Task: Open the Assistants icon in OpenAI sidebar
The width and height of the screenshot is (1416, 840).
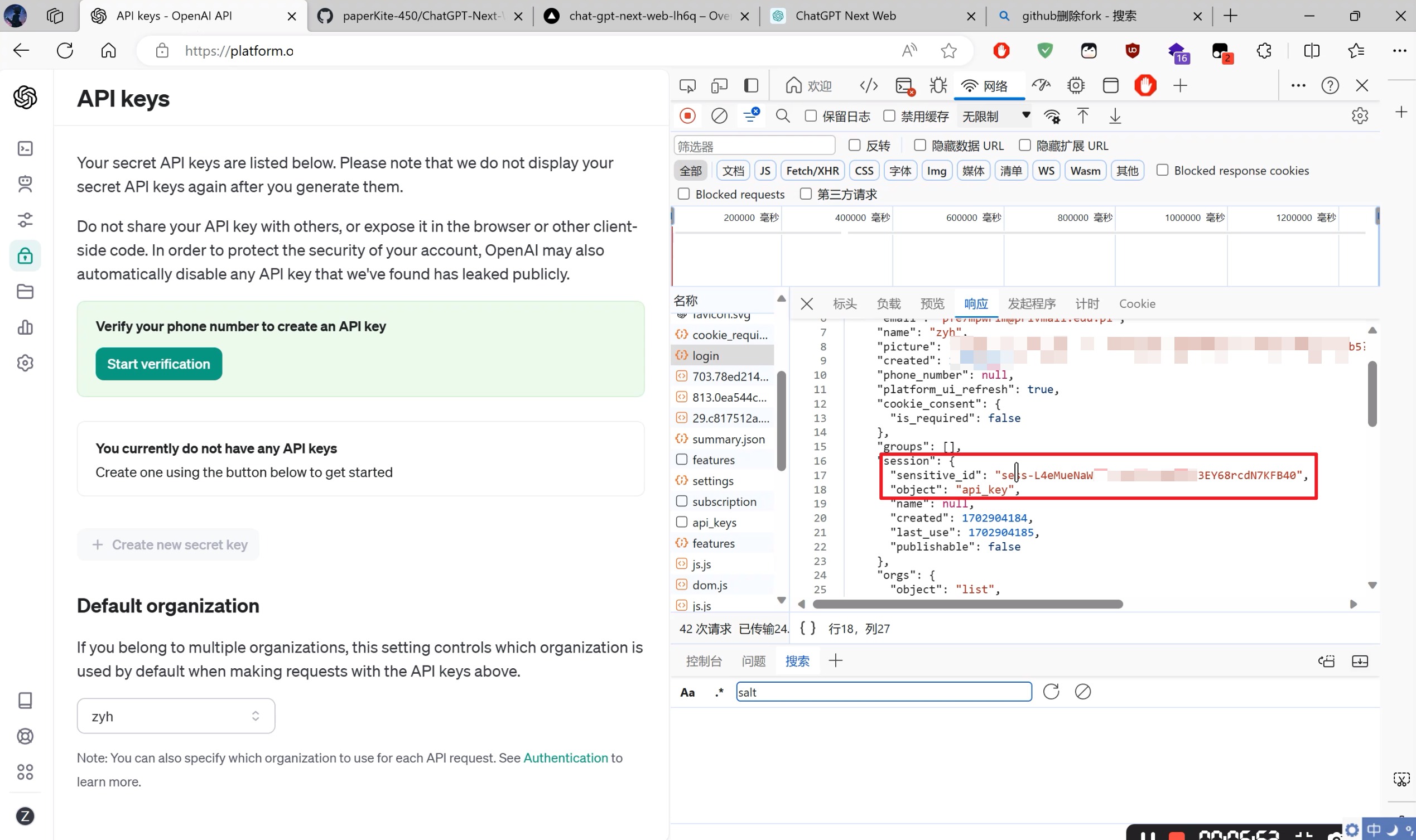Action: pyautogui.click(x=25, y=184)
